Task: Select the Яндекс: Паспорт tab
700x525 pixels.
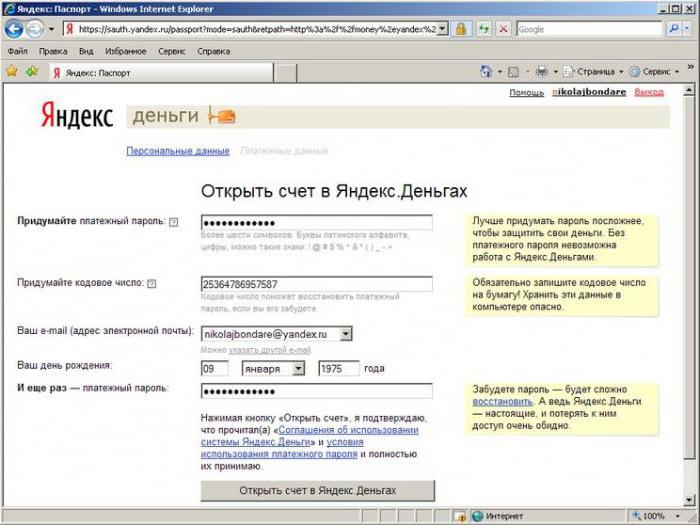Action: coord(161,73)
